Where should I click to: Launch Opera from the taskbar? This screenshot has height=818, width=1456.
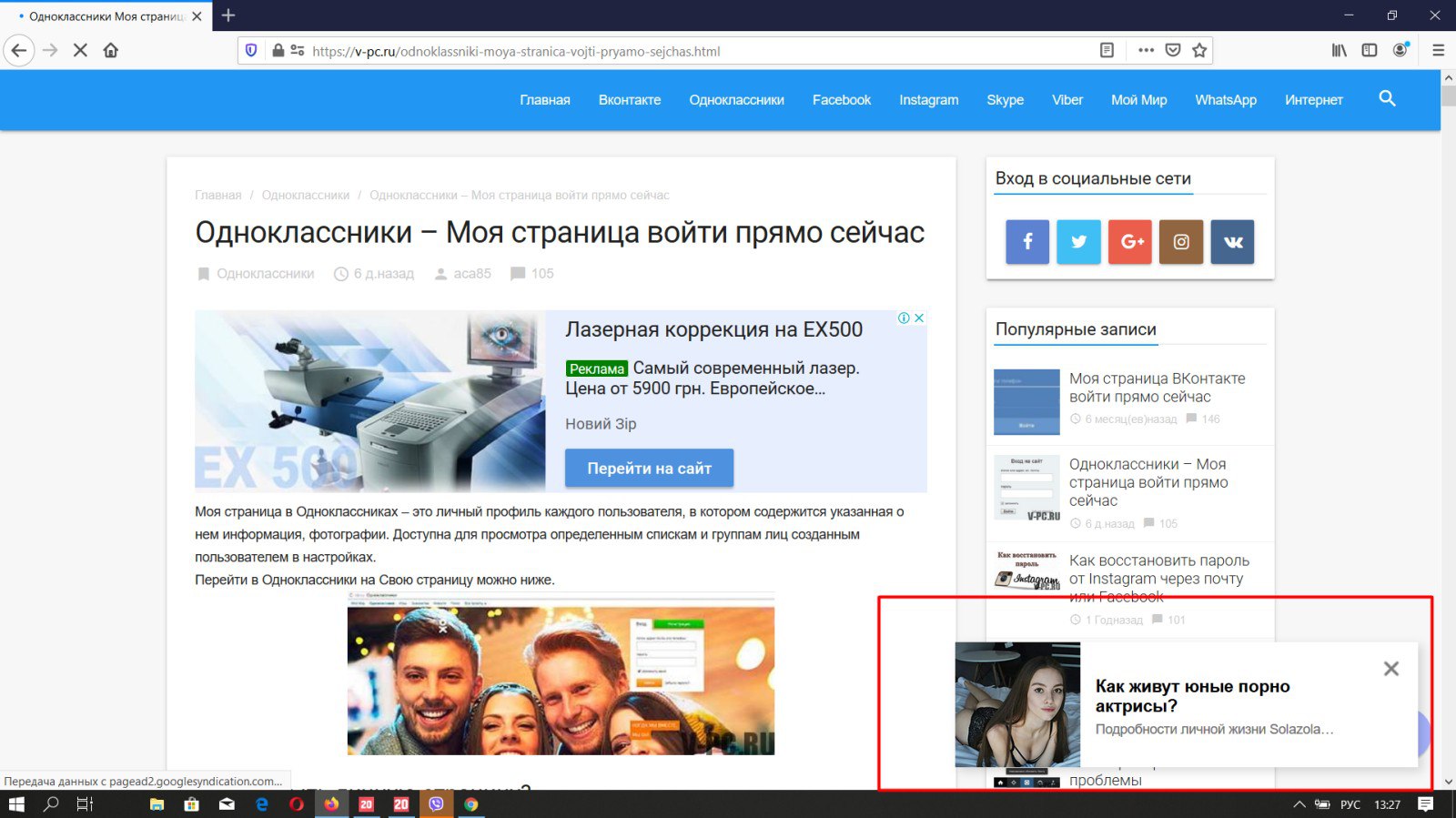(x=297, y=804)
